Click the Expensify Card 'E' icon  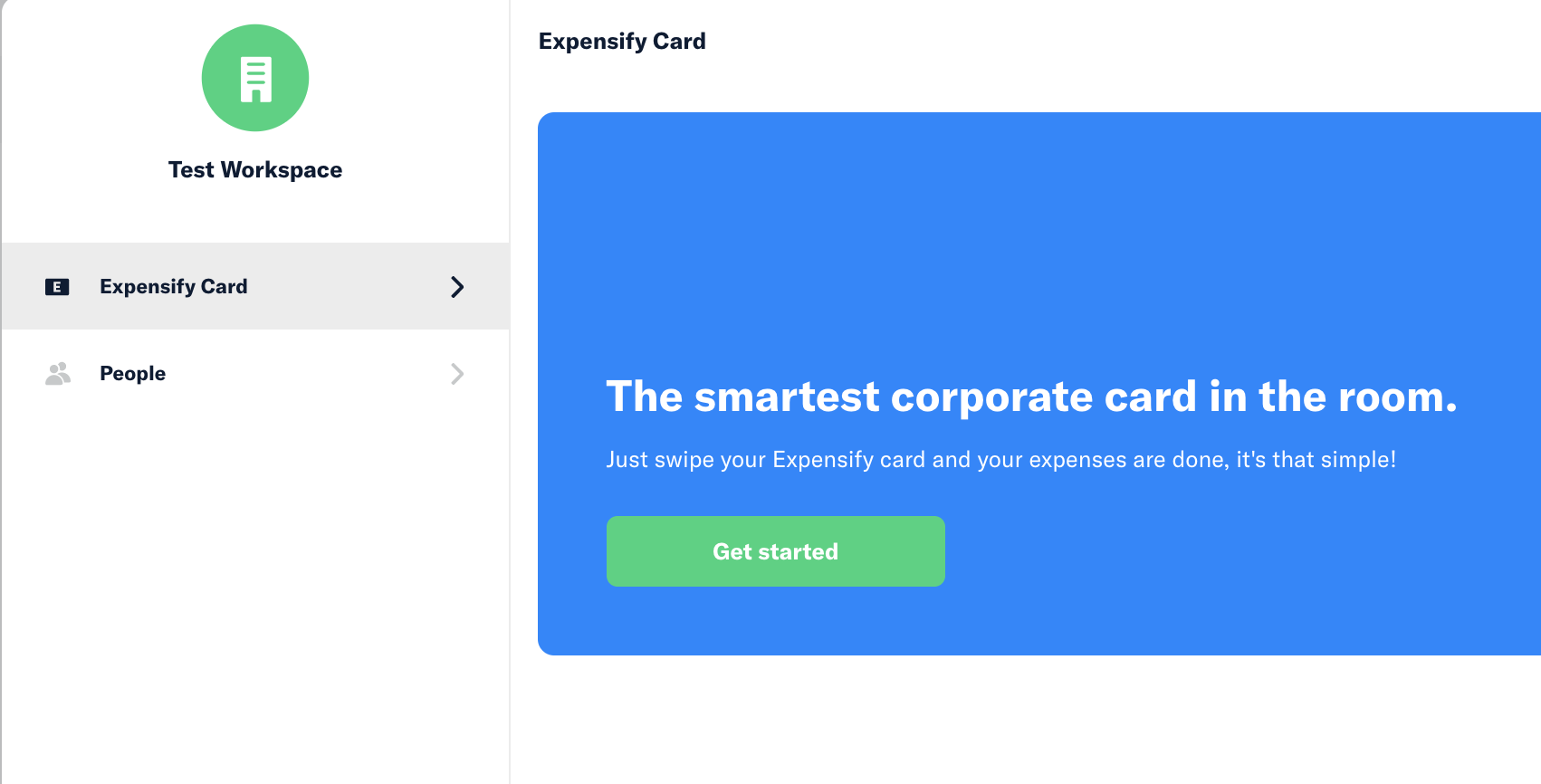click(x=57, y=287)
